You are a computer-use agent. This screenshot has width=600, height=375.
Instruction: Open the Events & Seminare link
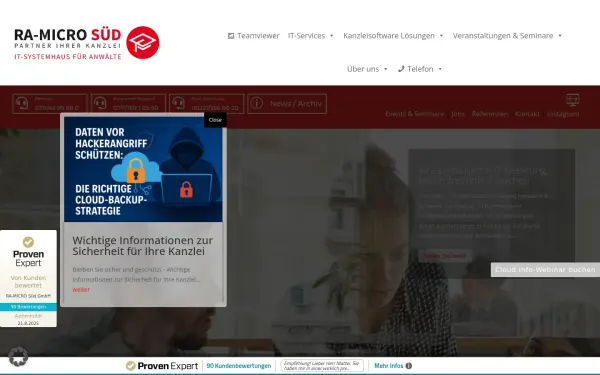coord(414,114)
